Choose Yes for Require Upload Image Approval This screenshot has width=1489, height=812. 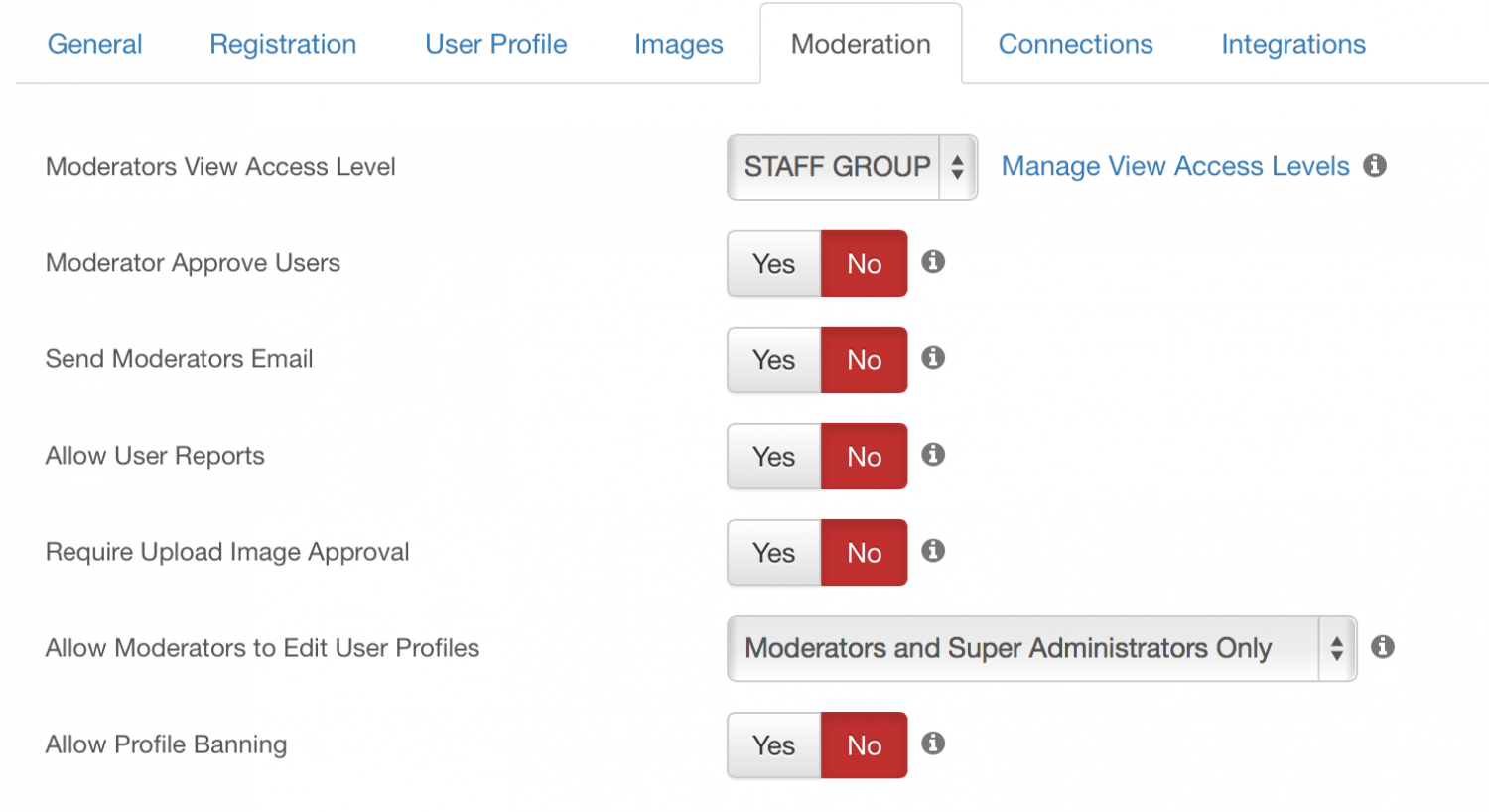tap(774, 553)
